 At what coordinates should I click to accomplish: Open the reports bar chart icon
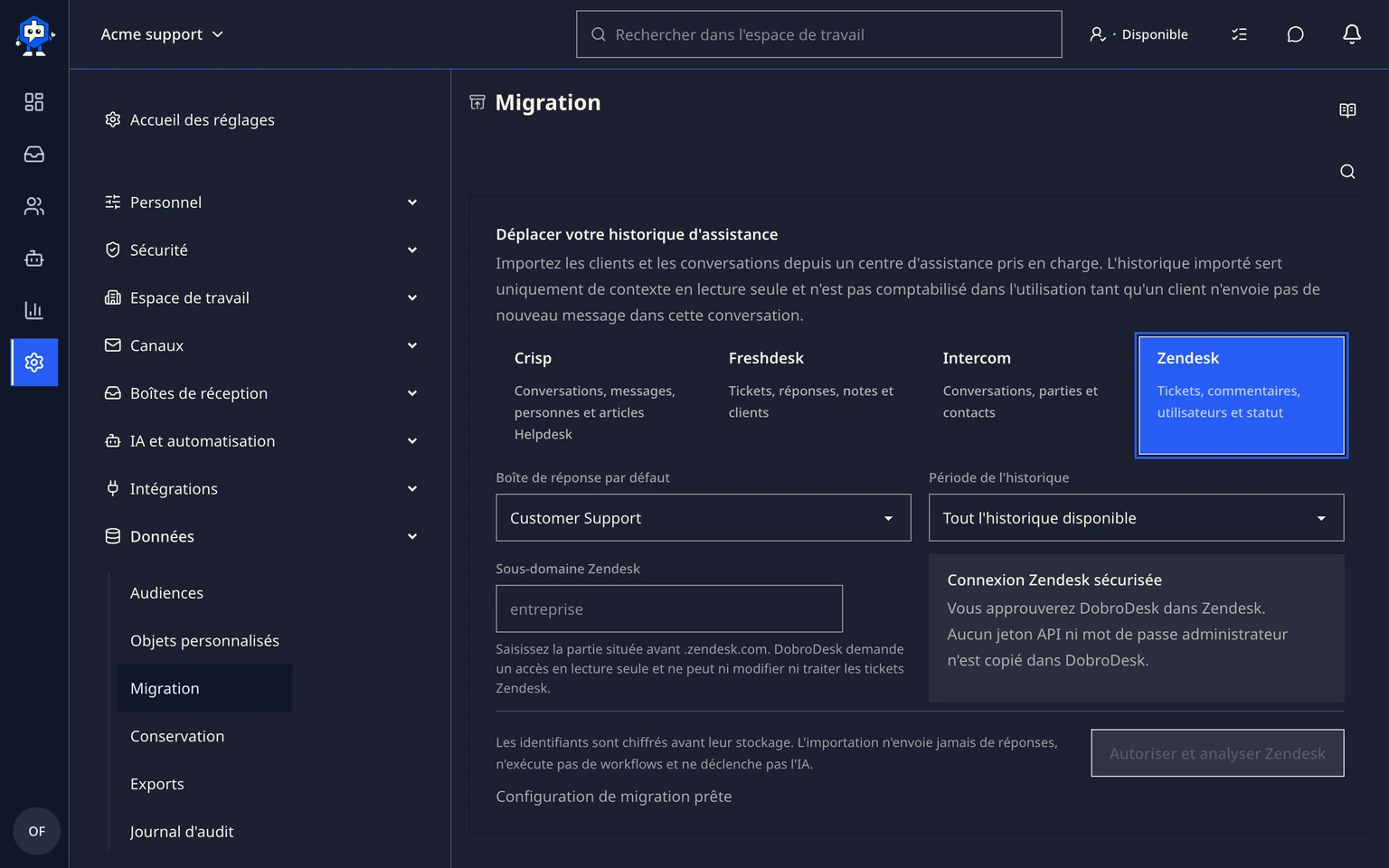34,310
